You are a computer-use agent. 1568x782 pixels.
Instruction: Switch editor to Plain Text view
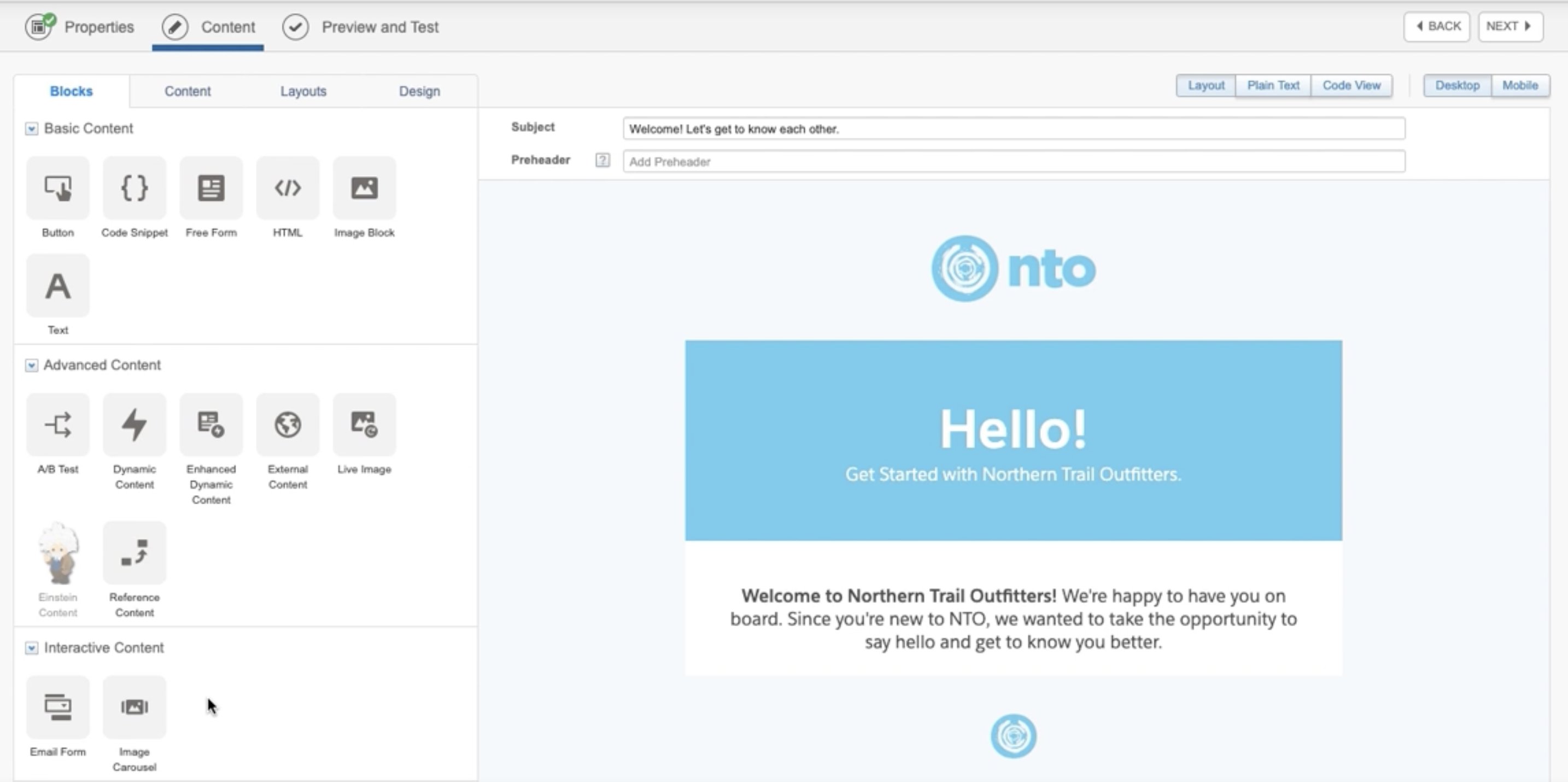click(x=1273, y=85)
